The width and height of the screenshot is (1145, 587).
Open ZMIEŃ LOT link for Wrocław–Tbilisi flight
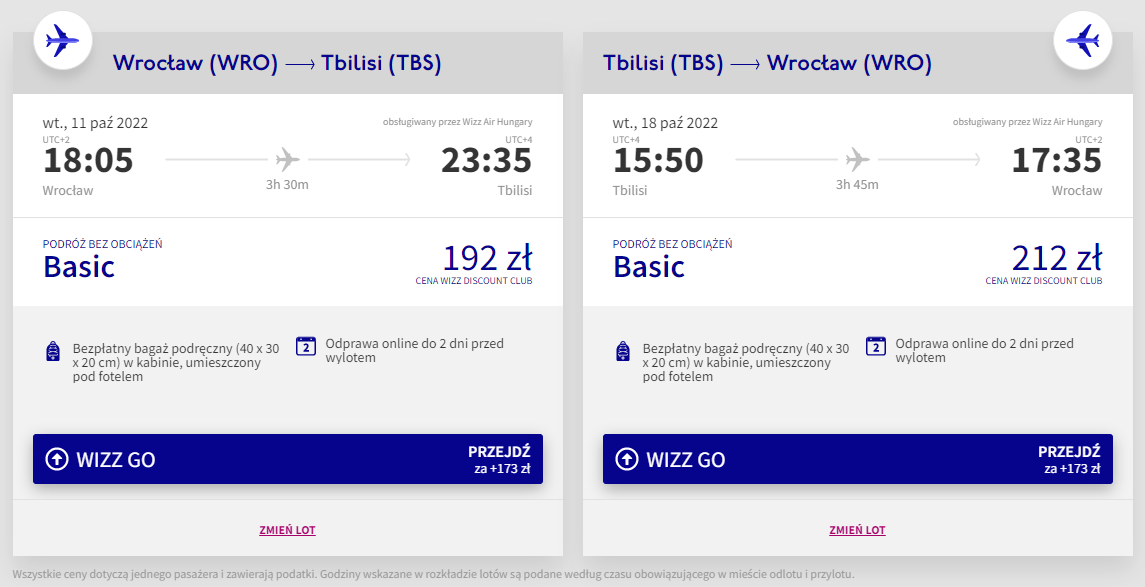pyautogui.click(x=288, y=530)
